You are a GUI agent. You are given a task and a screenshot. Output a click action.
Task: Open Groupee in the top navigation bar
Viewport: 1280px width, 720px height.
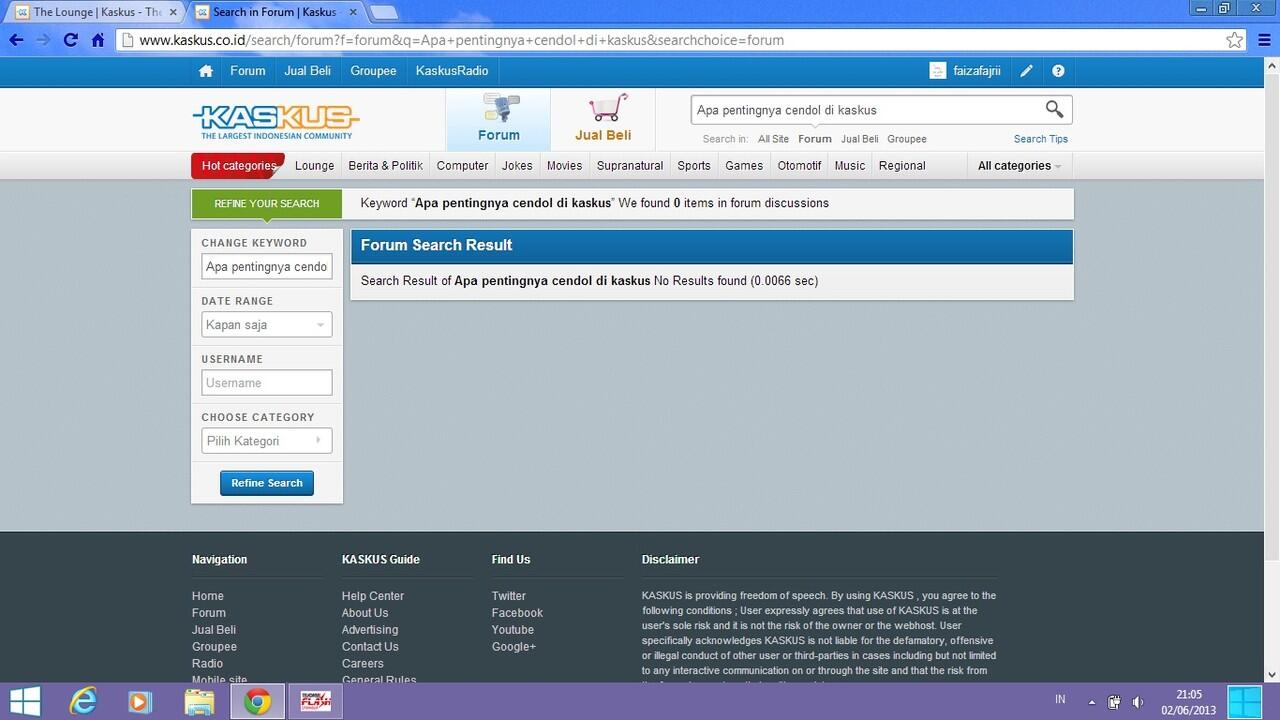373,71
